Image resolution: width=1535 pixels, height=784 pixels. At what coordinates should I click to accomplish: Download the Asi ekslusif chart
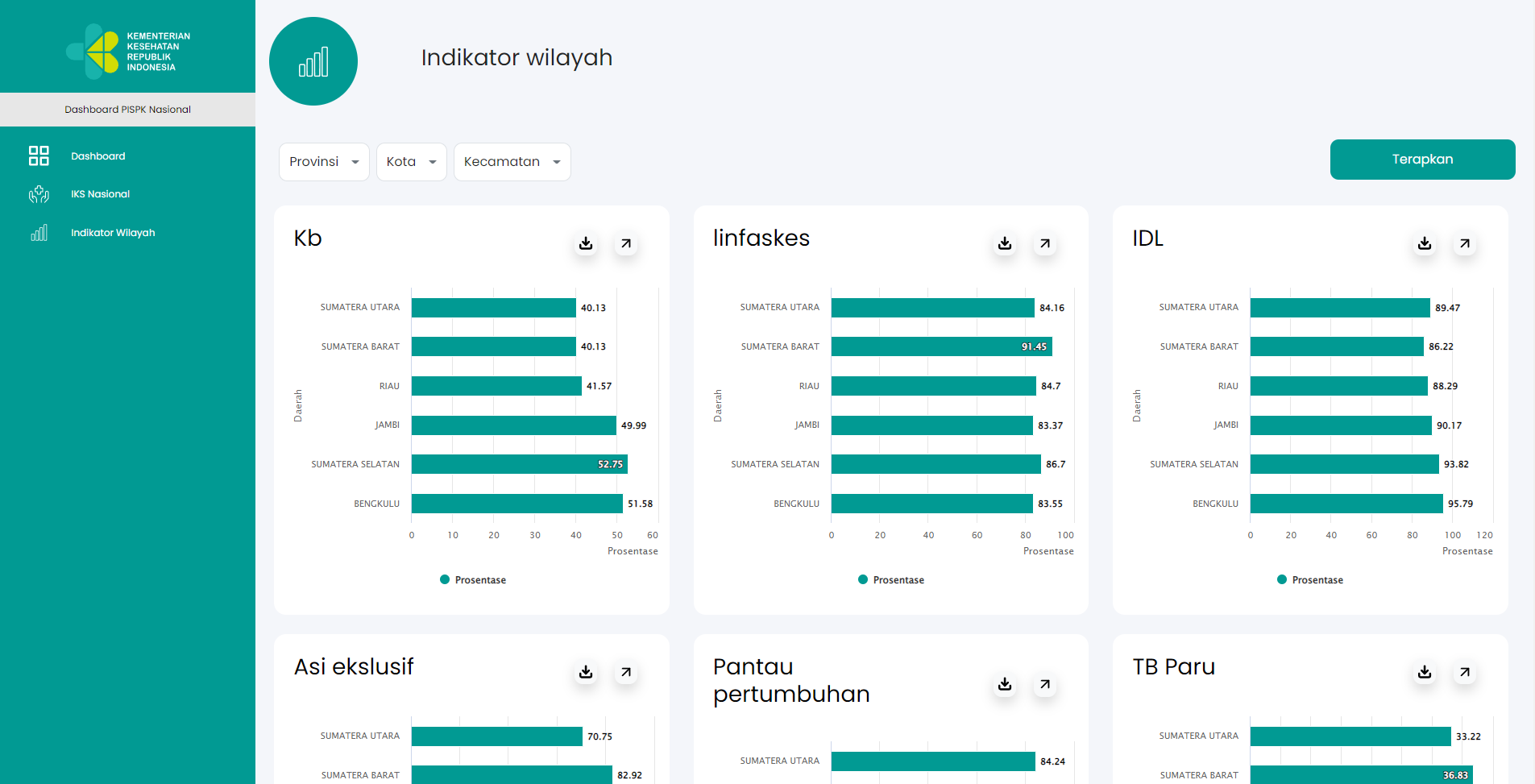(586, 672)
